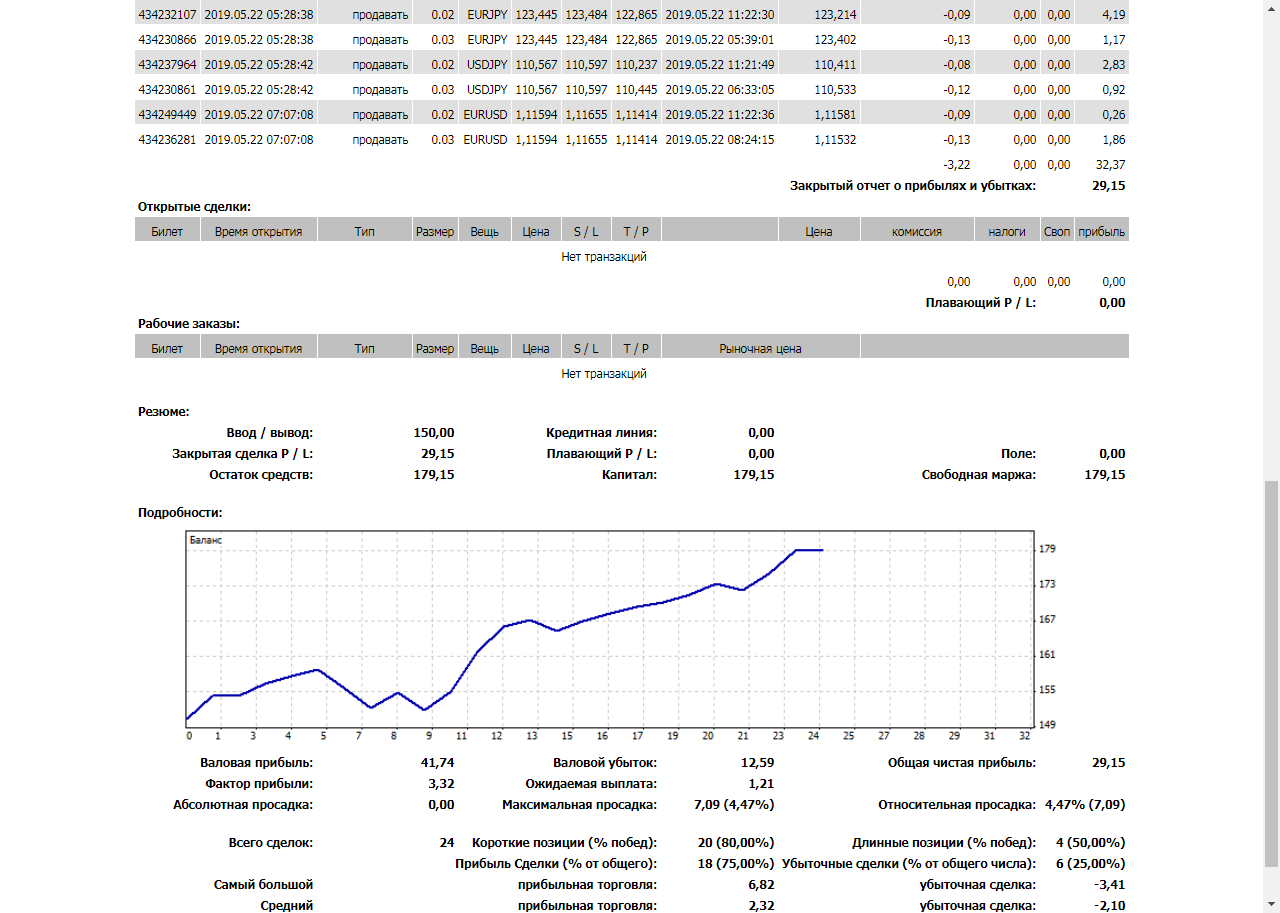Click the 'прибыль' column header
This screenshot has height=913, width=1280.
1101,232
